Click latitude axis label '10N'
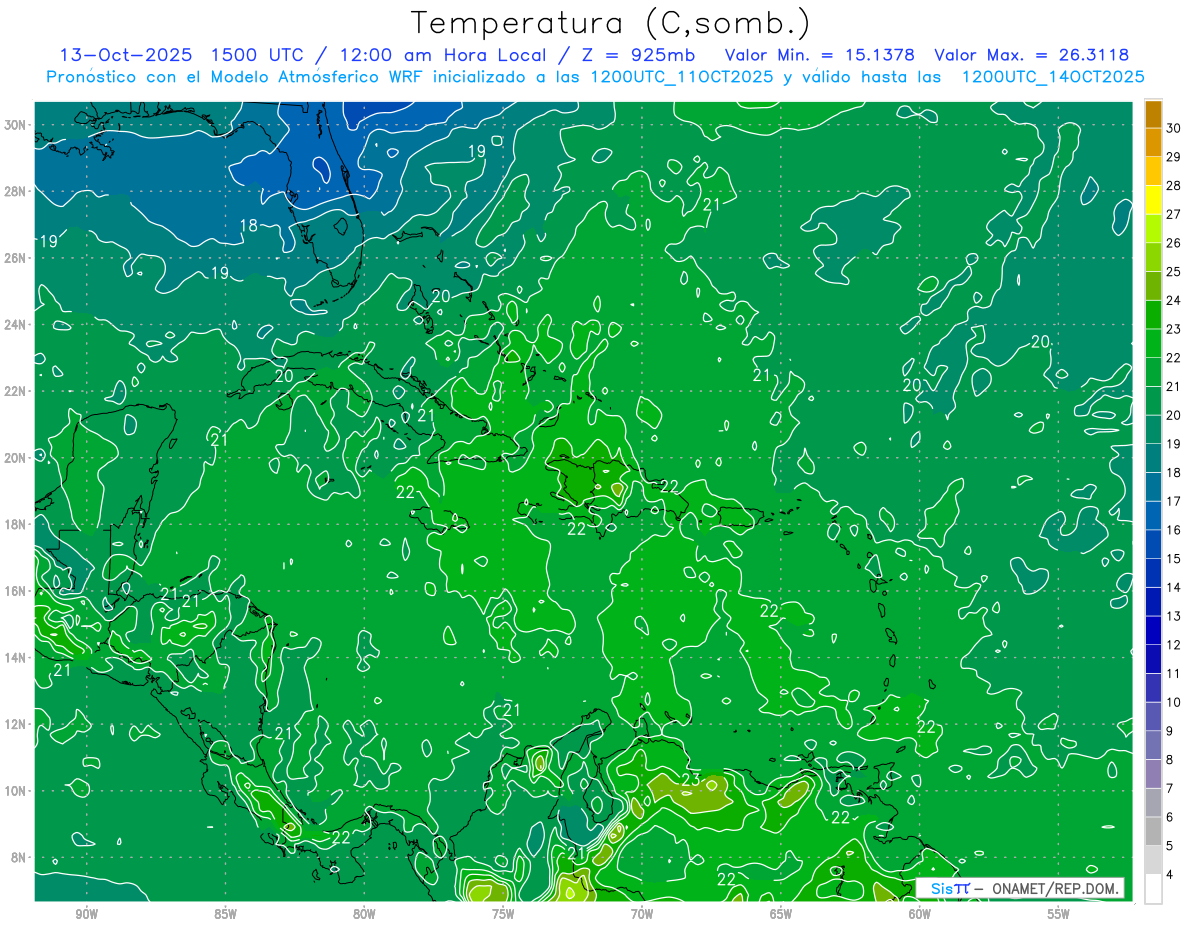1200x927 pixels. coord(15,791)
